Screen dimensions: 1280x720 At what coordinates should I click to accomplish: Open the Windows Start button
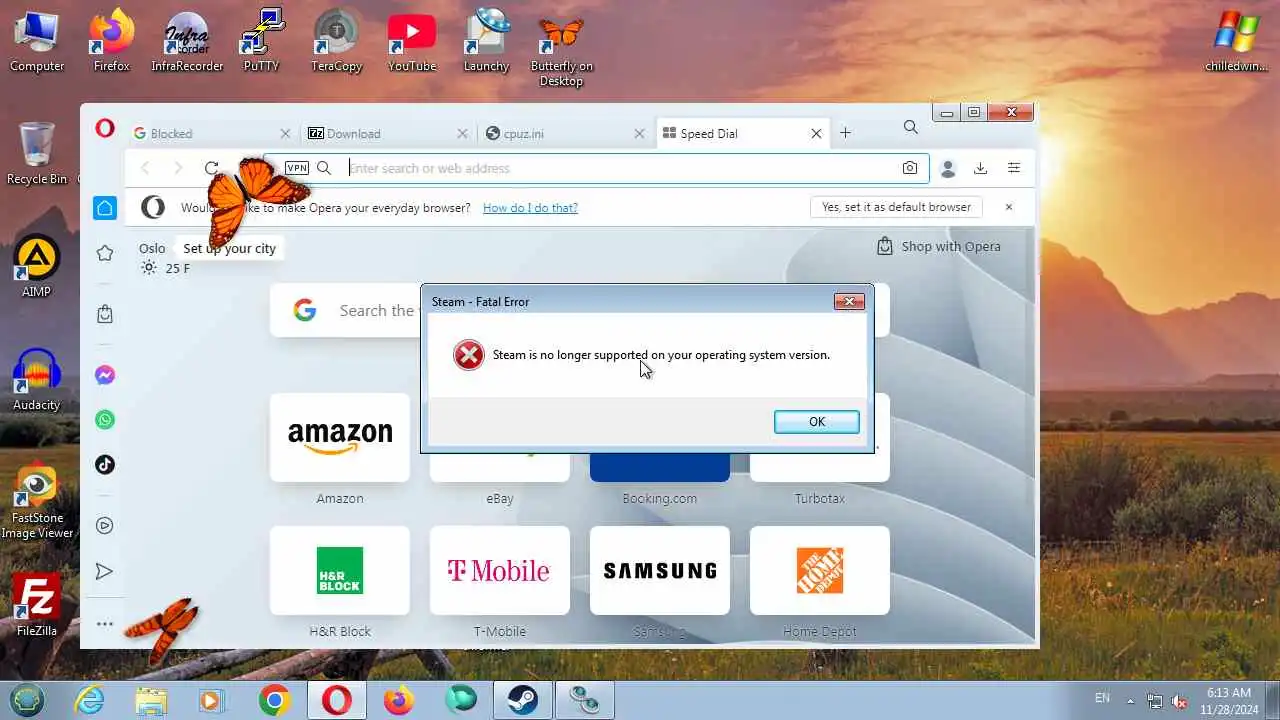coord(28,699)
